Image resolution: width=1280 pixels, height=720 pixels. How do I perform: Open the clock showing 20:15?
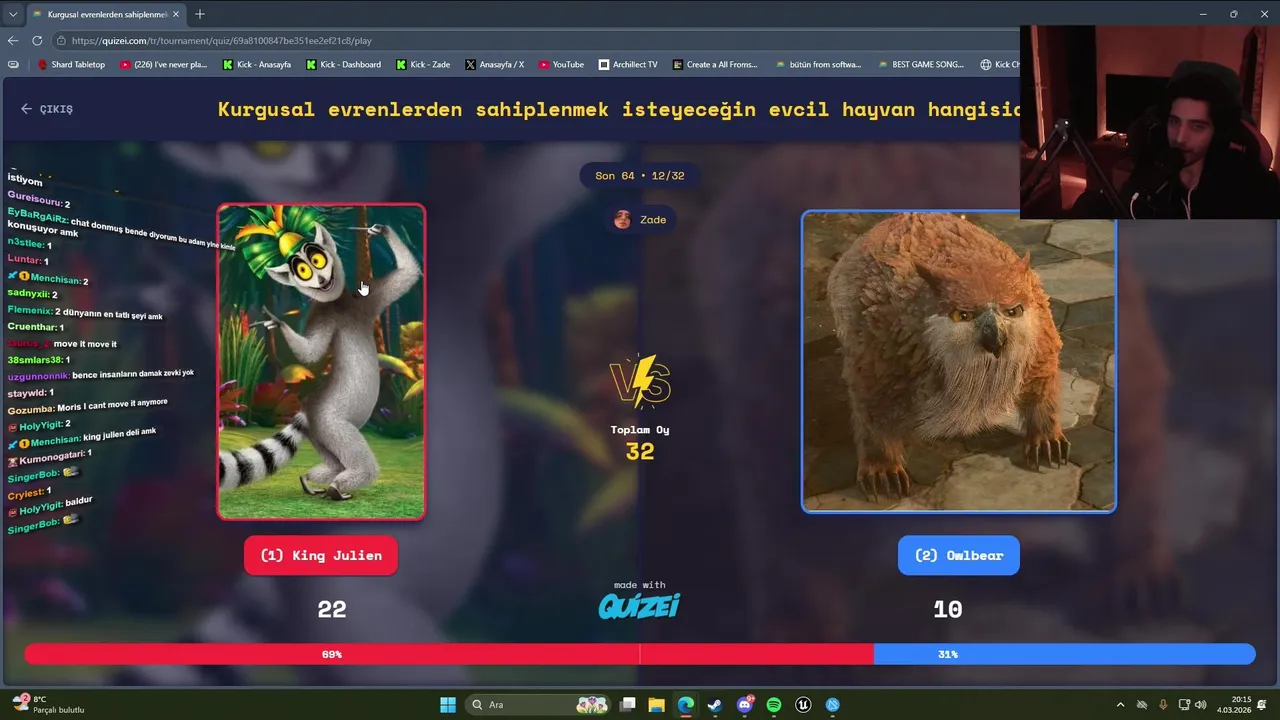pyautogui.click(x=1233, y=705)
